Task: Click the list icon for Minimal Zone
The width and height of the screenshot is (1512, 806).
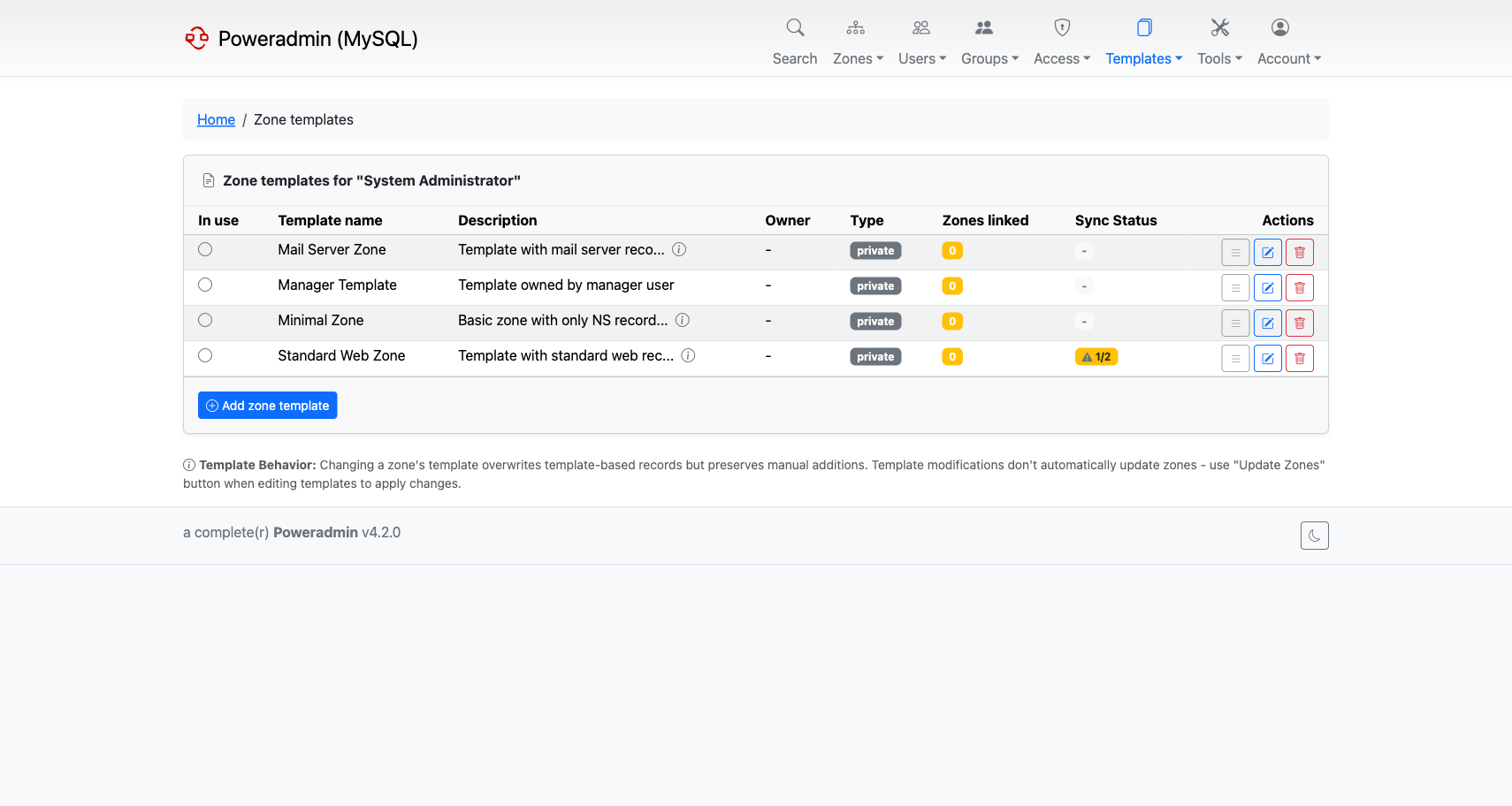Action: [1235, 323]
